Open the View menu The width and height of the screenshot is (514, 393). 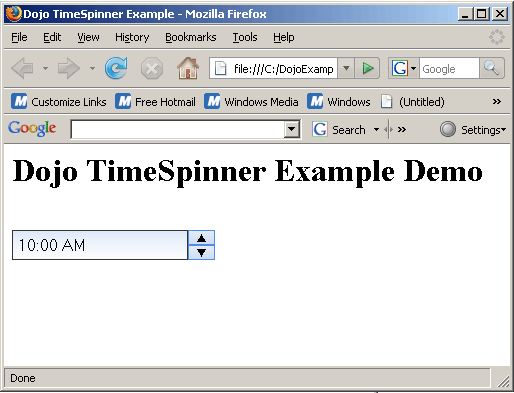[x=88, y=37]
